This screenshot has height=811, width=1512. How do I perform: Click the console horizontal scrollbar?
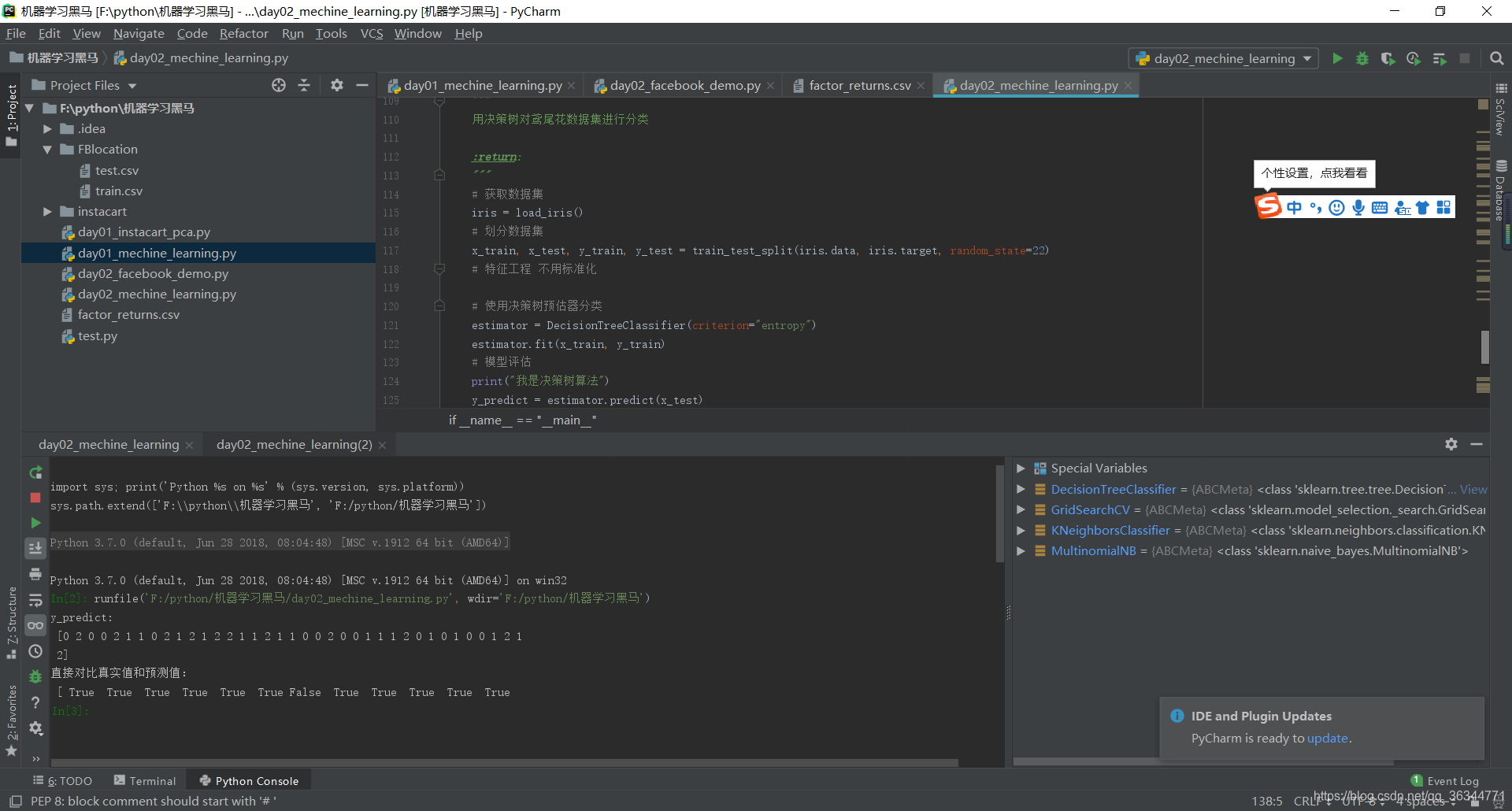[x=504, y=762]
